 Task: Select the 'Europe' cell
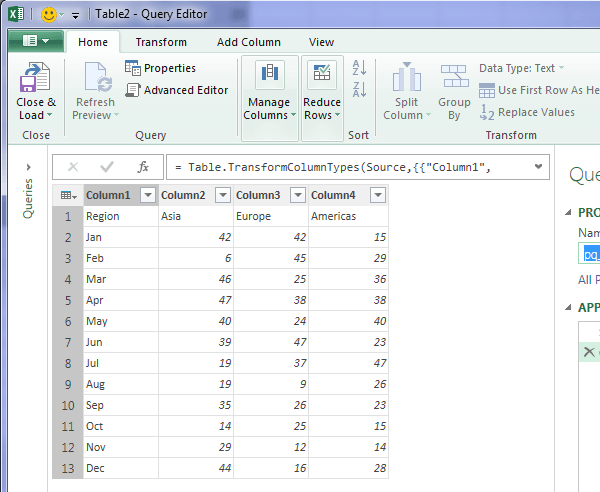pyautogui.click(x=271, y=216)
